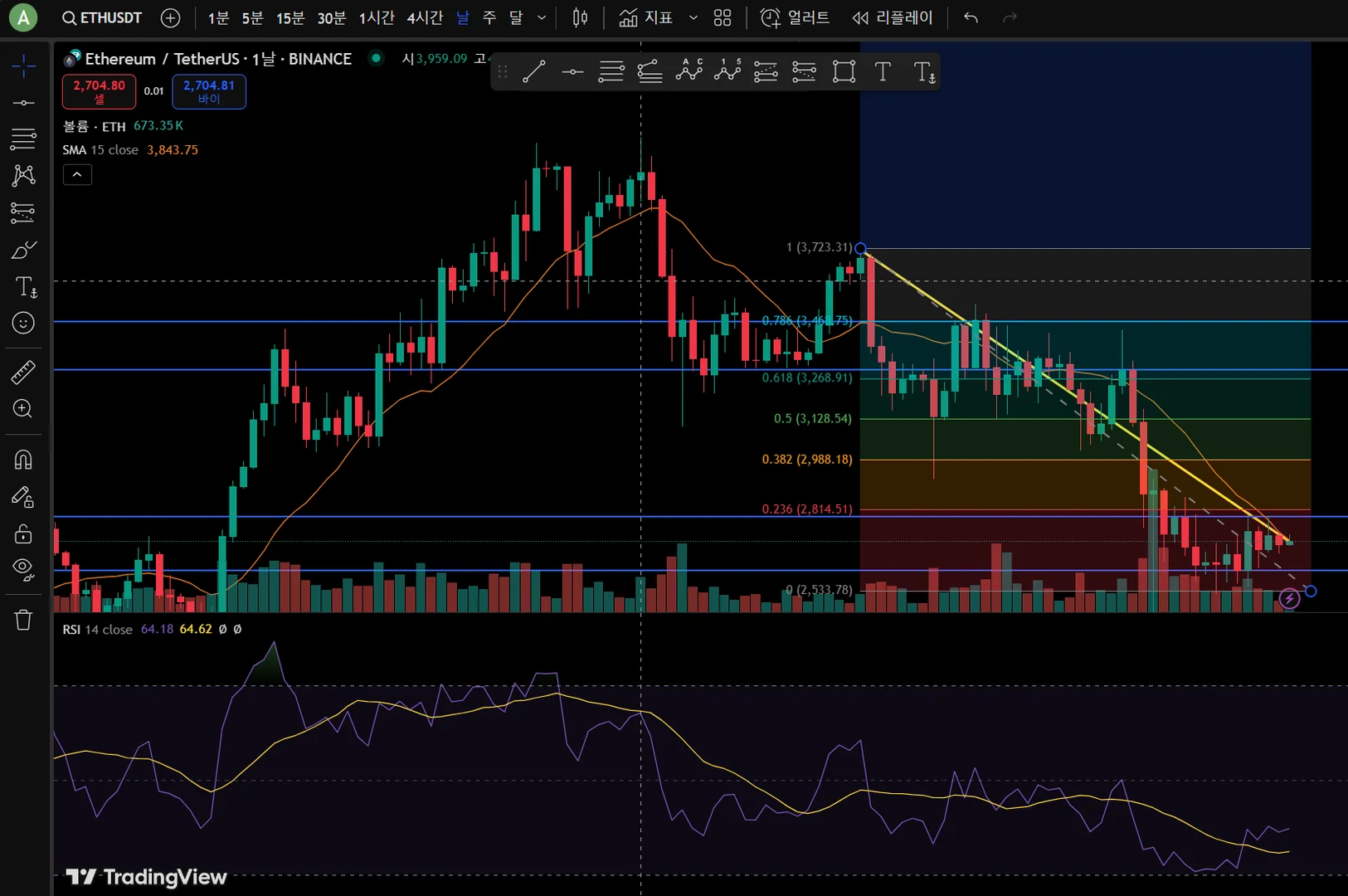Open the layout grid selector
Screen dimensions: 1348x896
(x=723, y=17)
